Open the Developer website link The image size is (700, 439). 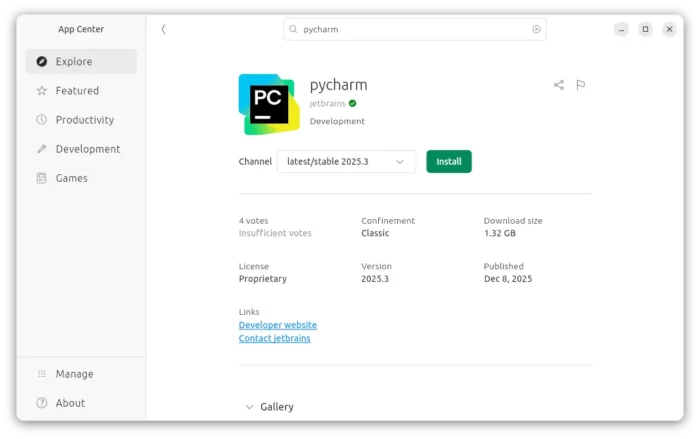point(277,325)
